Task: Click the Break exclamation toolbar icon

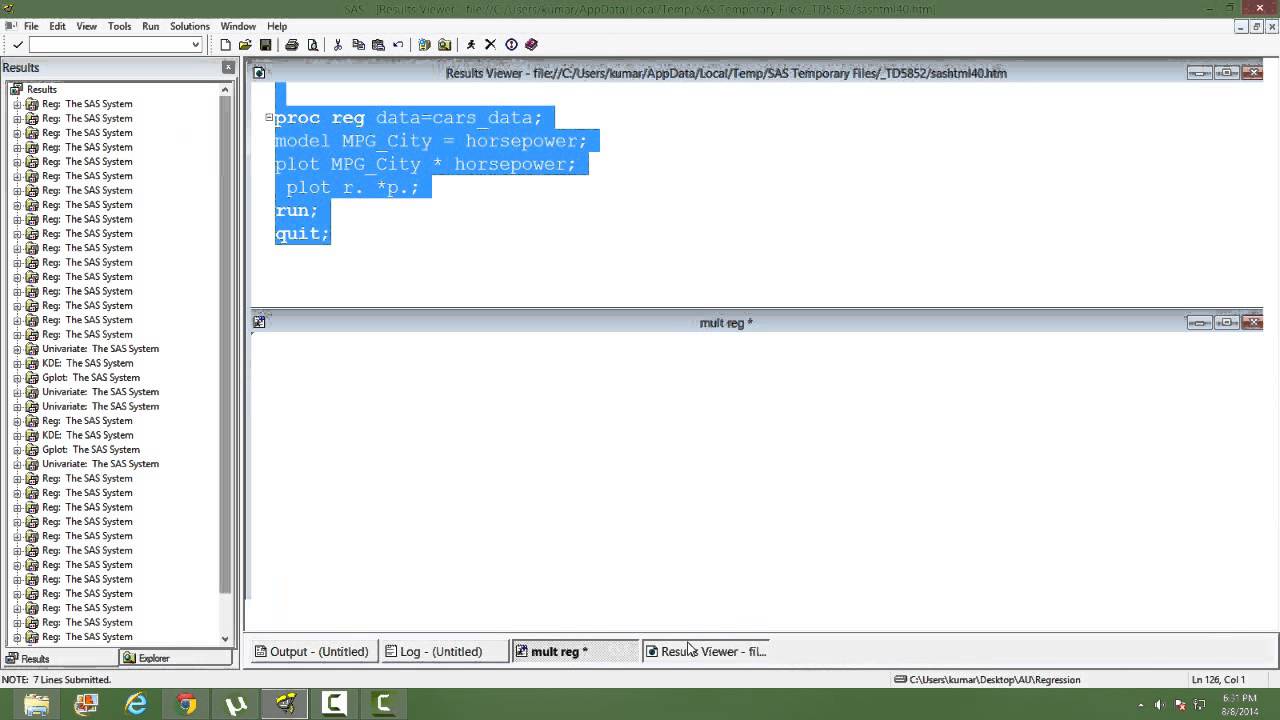Action: (x=511, y=45)
